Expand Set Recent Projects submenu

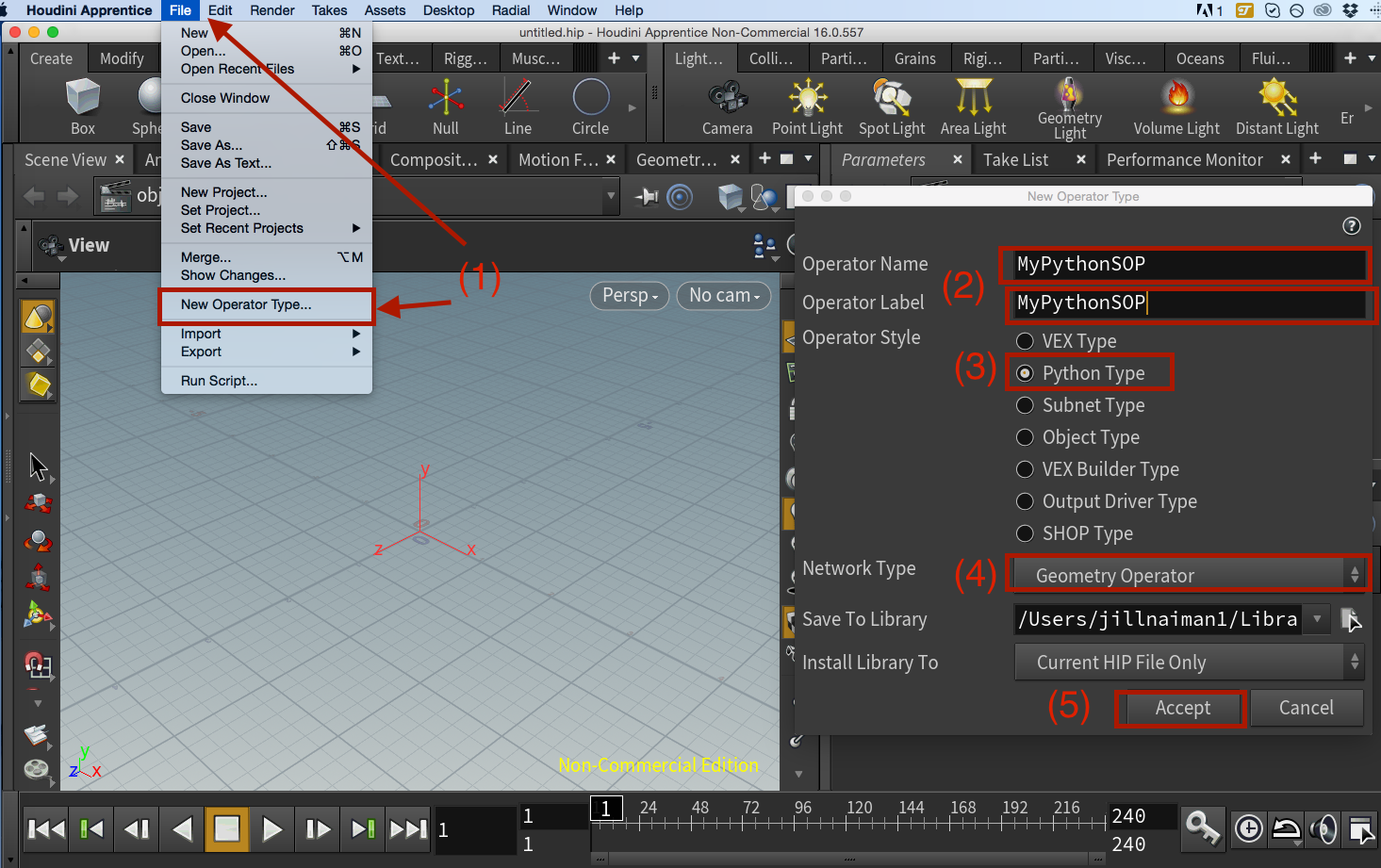click(x=267, y=228)
